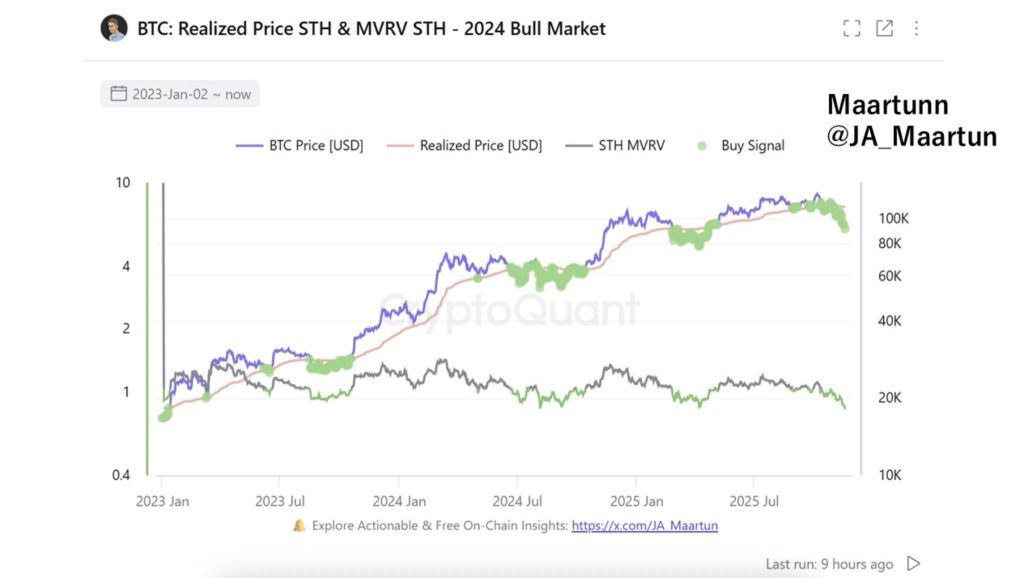Open the three-dot options menu
The image size is (1024, 578).
[x=916, y=28]
